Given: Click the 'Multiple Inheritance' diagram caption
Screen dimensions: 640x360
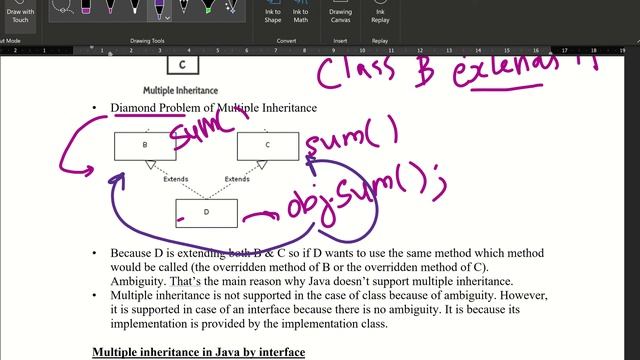Looking at the screenshot, I should tap(180, 90).
